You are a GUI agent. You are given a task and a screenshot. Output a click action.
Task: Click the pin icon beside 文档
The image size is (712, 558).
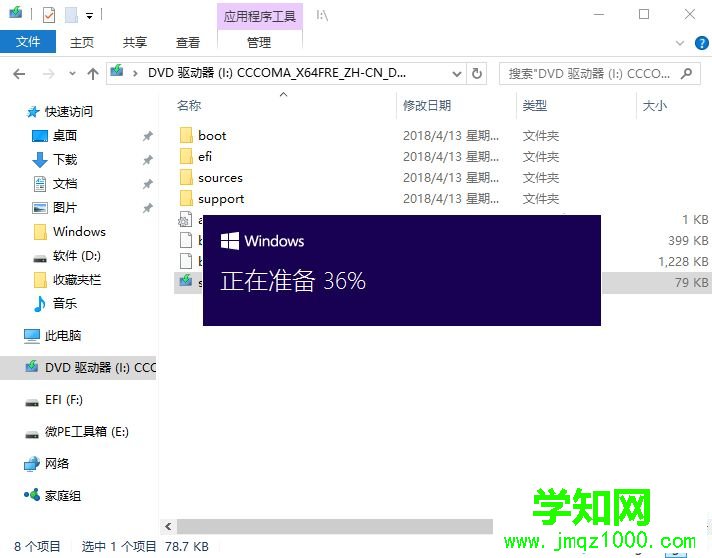148,184
